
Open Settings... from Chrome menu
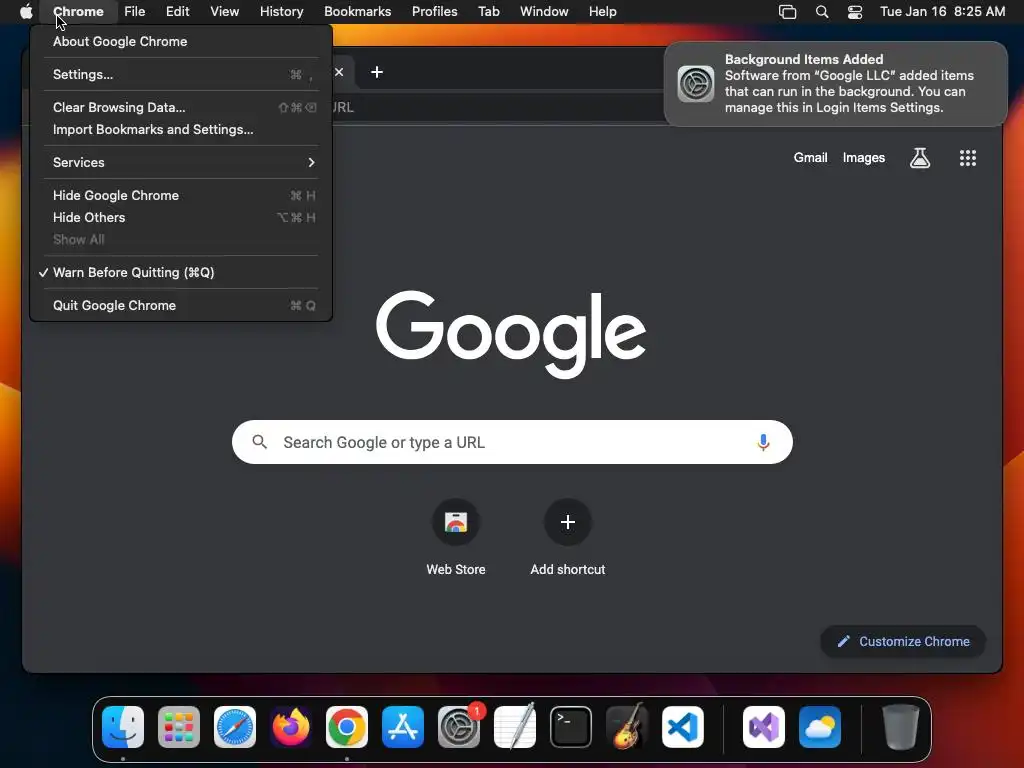tap(181, 74)
